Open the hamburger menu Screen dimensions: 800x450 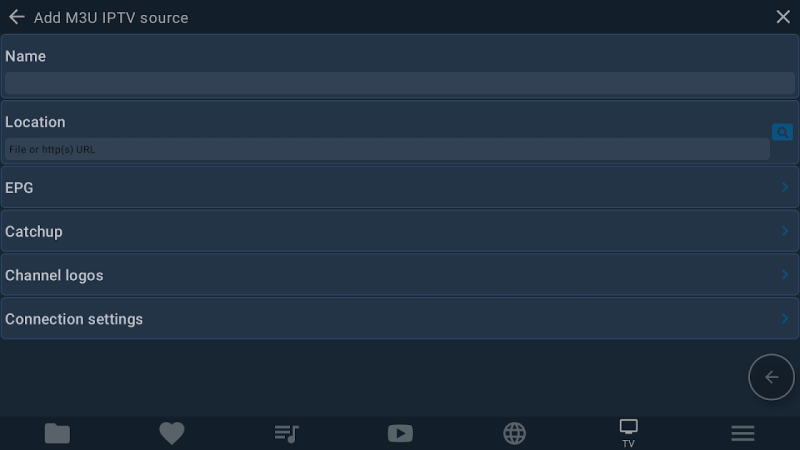click(x=743, y=434)
